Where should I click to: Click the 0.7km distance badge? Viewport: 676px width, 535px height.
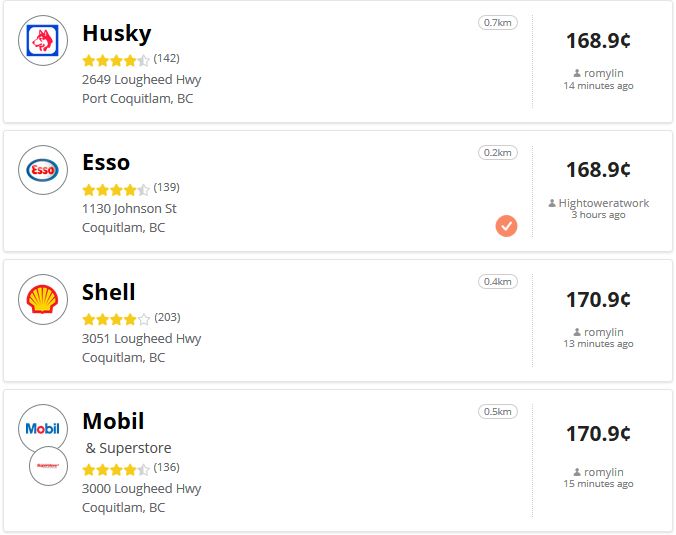coord(498,22)
